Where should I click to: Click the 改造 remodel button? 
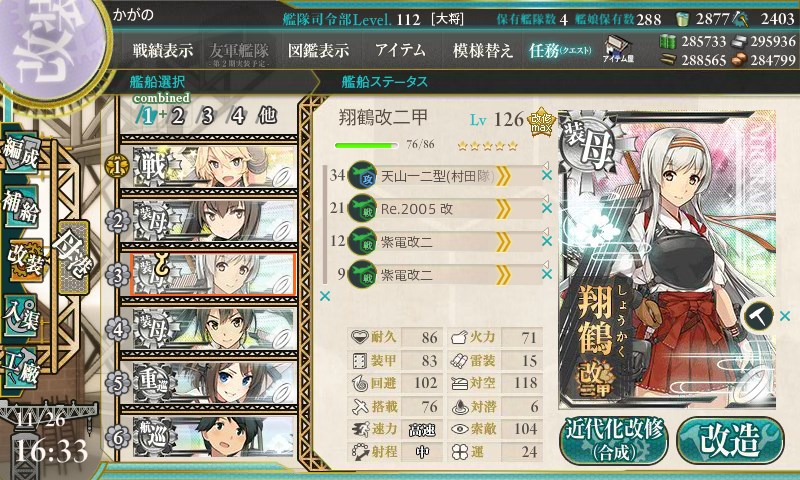730,440
